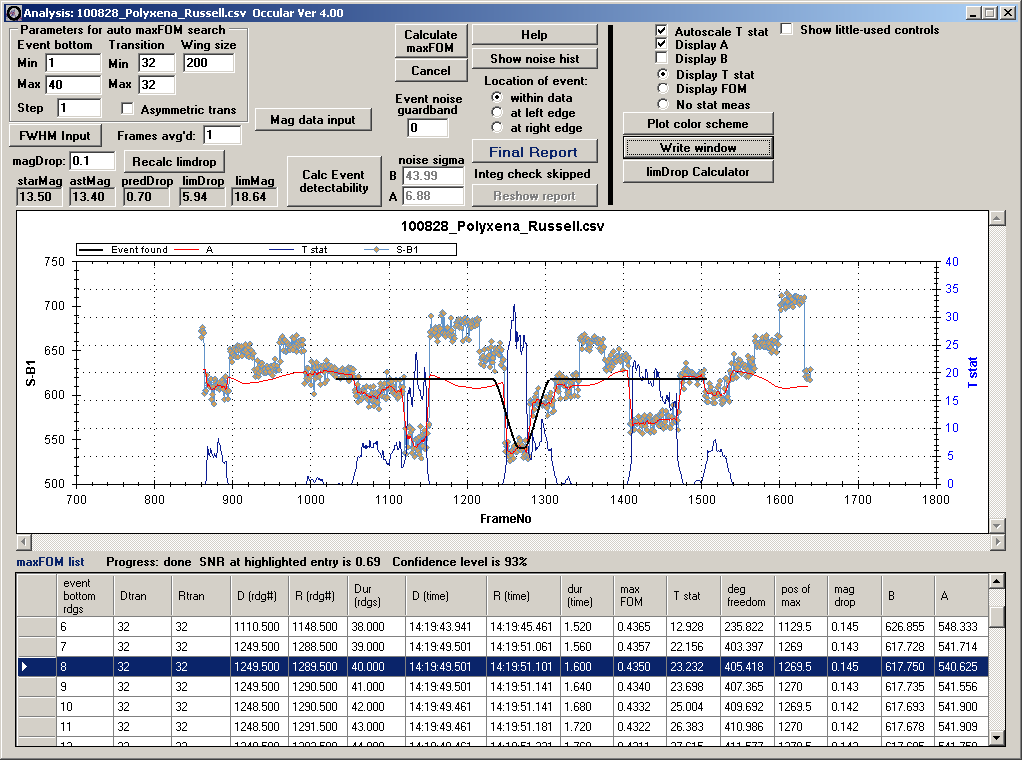Click the limMag value field
Screen dimensions: 1022x760
click(254, 197)
